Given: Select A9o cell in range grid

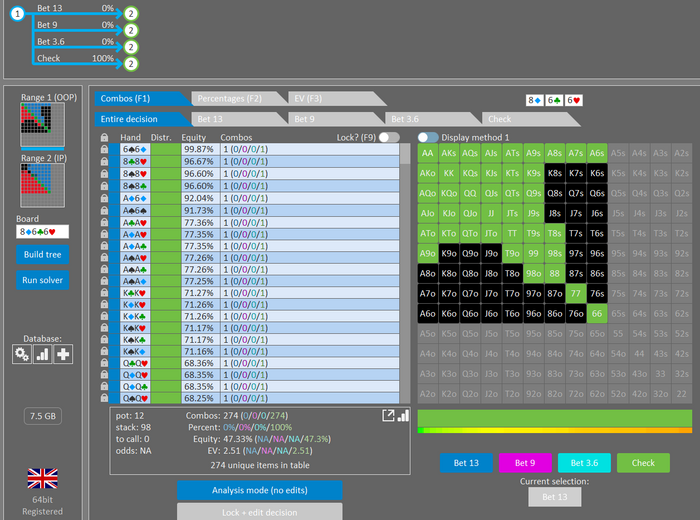Looking at the screenshot, I should pyautogui.click(x=428, y=254).
